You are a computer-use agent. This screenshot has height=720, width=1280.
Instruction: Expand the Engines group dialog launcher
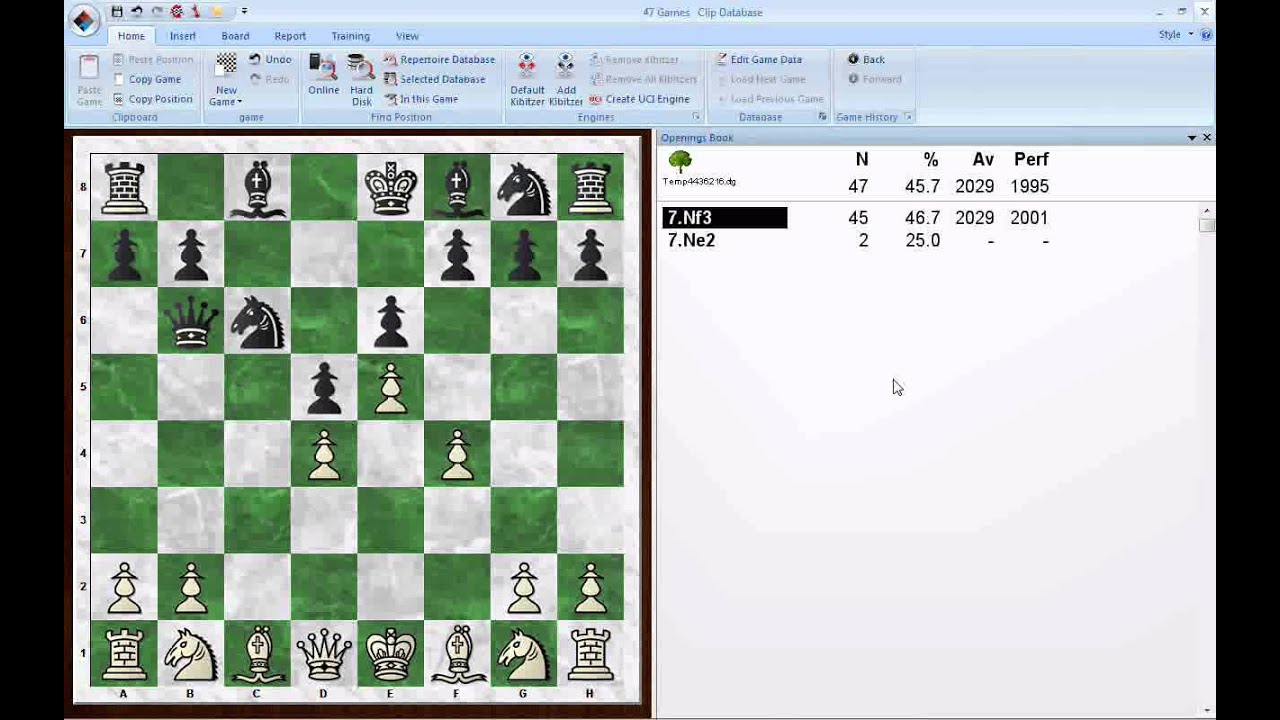coord(696,117)
